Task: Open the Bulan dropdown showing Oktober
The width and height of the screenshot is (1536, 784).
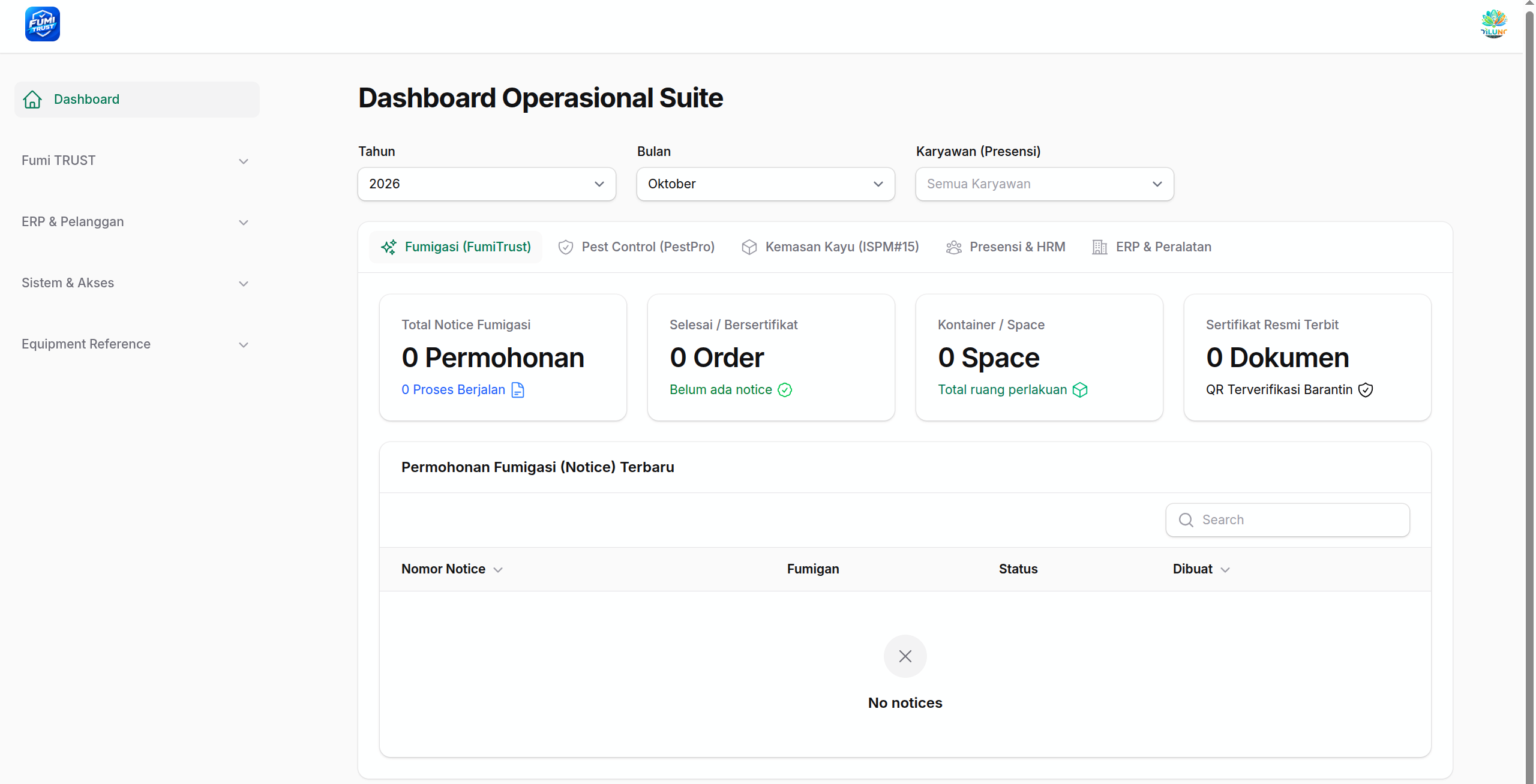Action: tap(766, 184)
